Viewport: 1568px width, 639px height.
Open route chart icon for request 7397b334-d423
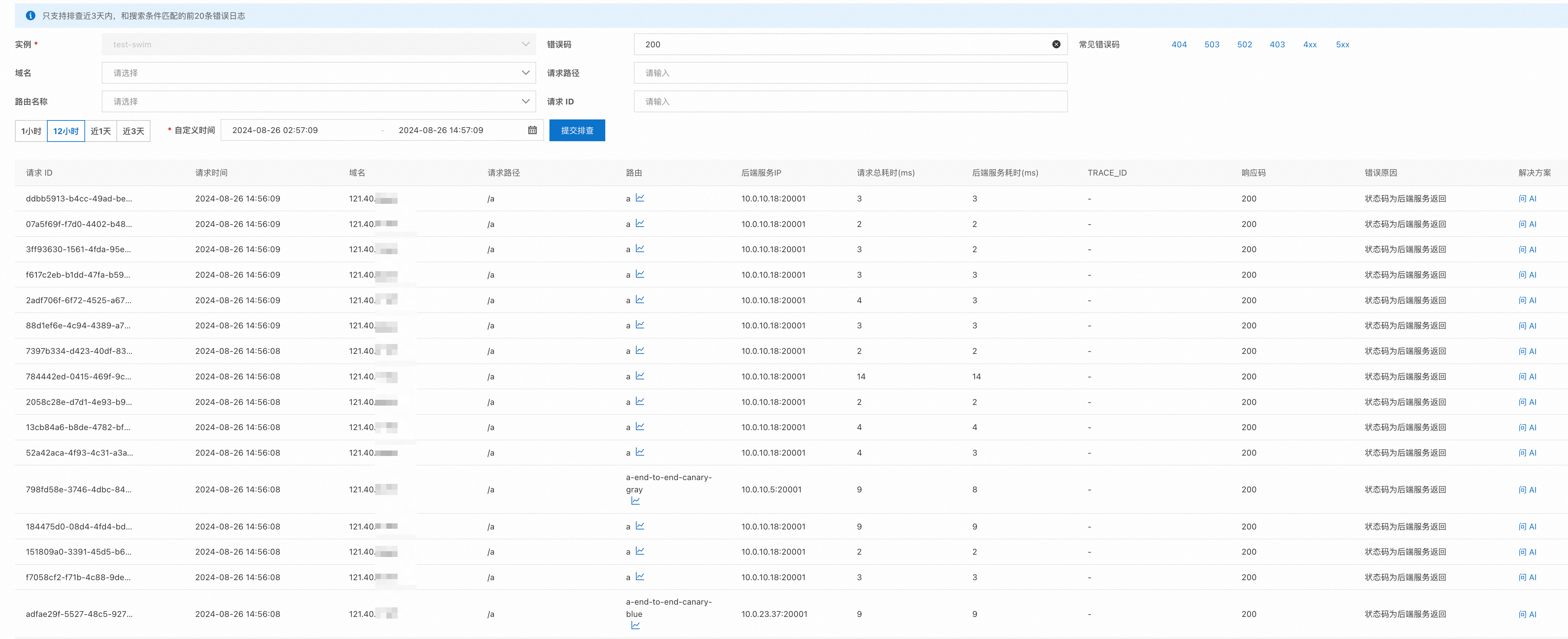(x=640, y=350)
